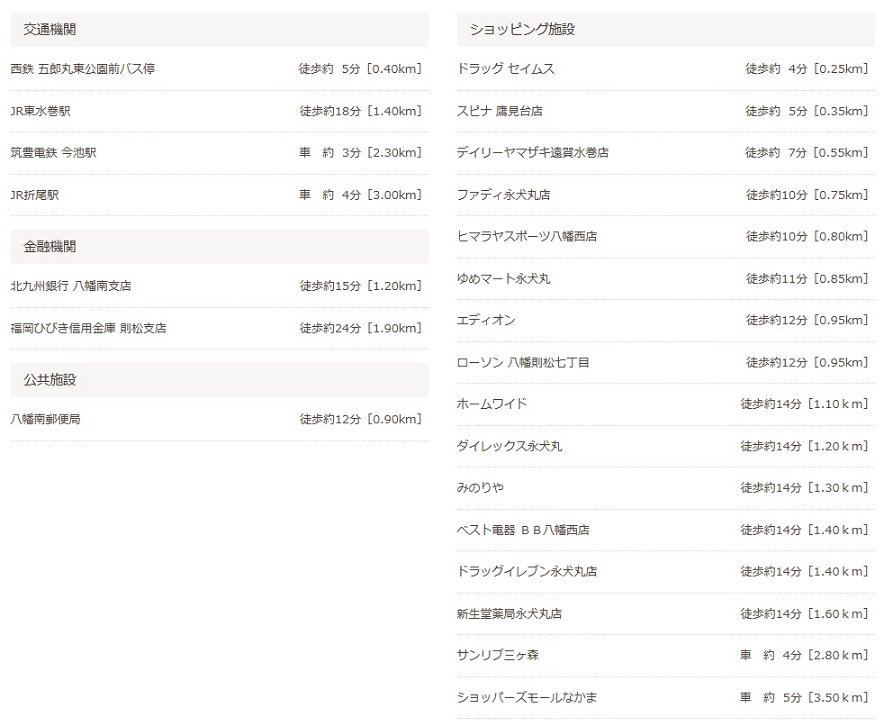Click ショッパーズモールなかま name
The height and width of the screenshot is (726, 884).
[x=527, y=698]
